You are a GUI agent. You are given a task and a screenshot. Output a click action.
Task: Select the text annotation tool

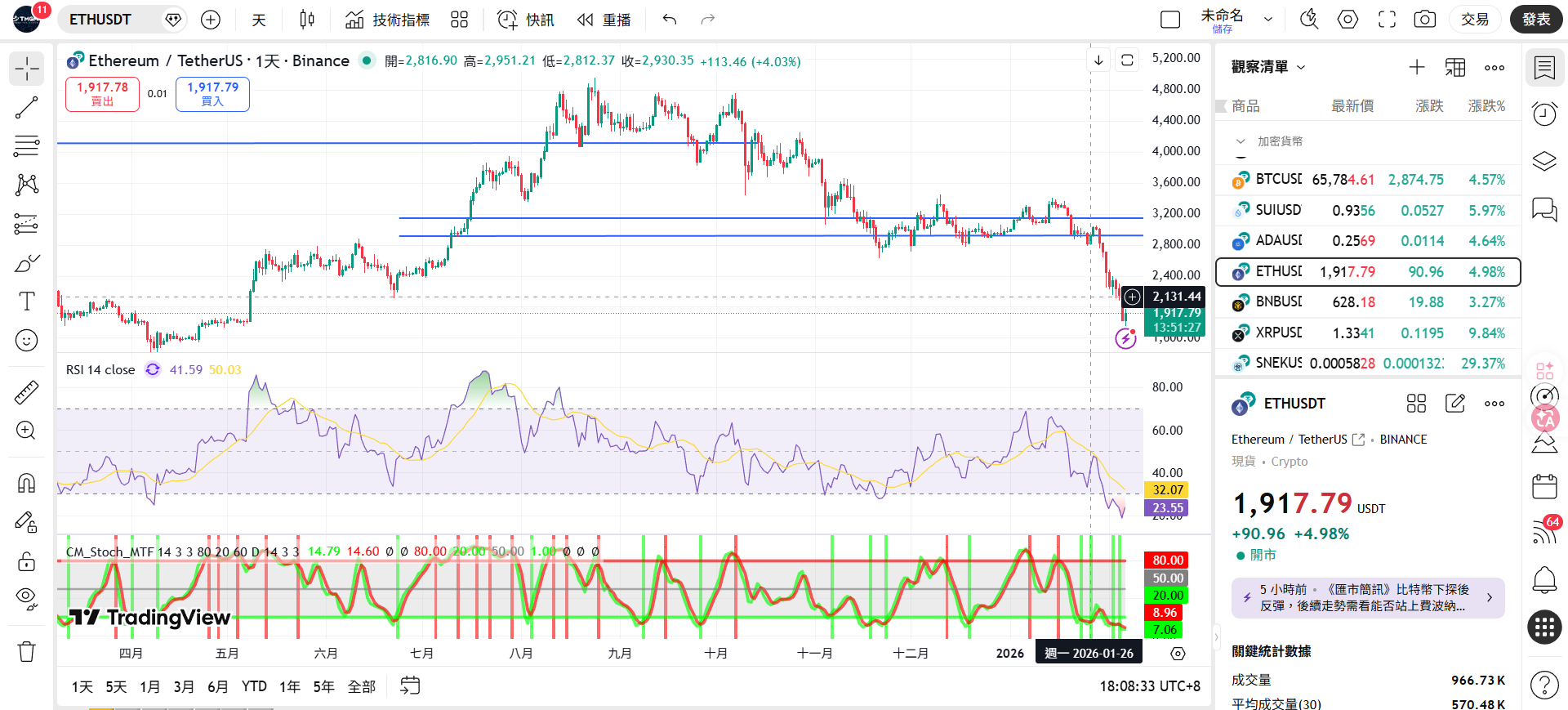click(27, 301)
